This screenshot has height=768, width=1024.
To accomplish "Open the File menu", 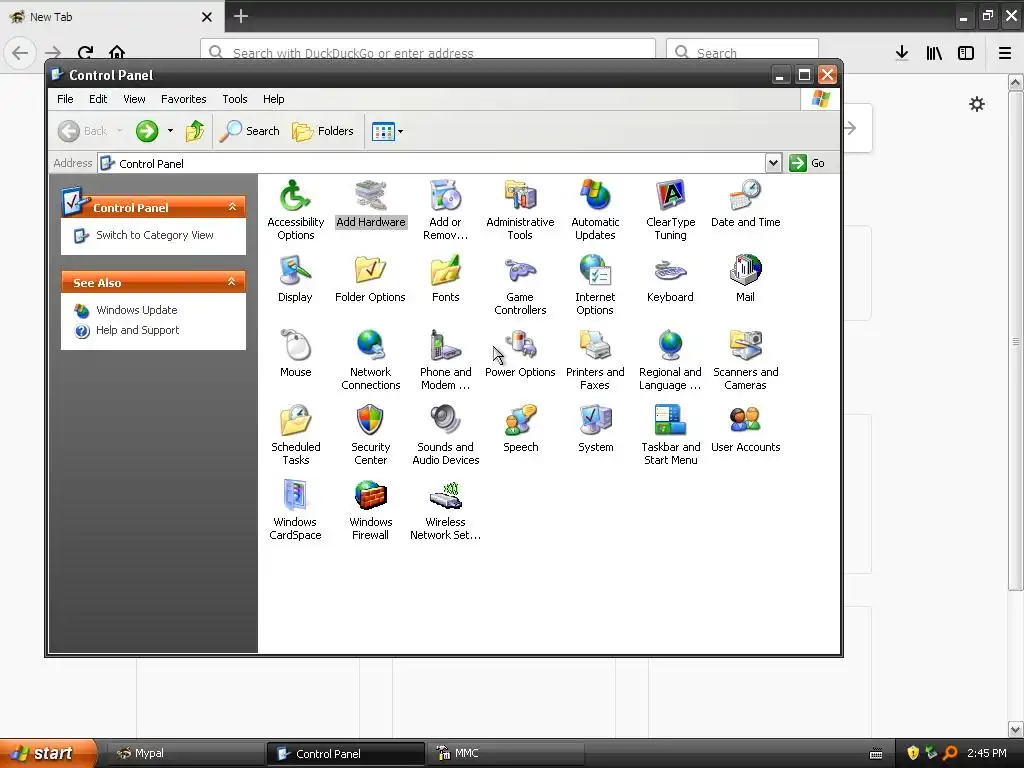I will pos(65,99).
